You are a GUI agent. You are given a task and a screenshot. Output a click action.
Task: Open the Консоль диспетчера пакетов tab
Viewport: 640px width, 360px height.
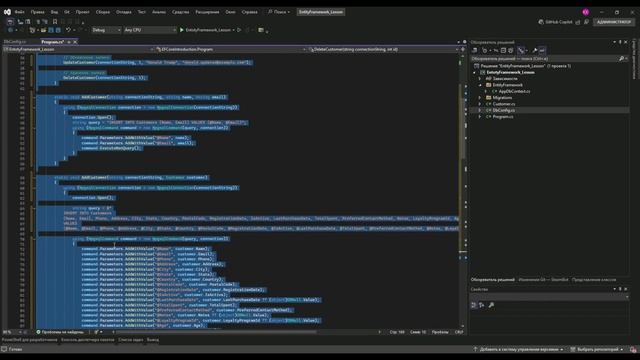pos(87,340)
